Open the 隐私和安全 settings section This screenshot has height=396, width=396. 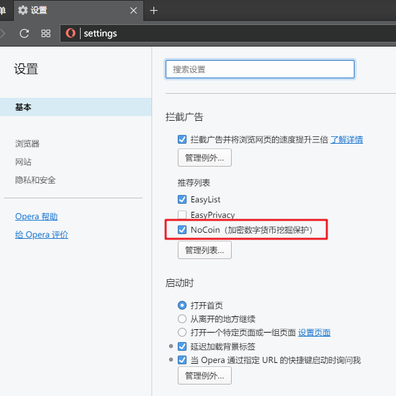pyautogui.click(x=35, y=180)
